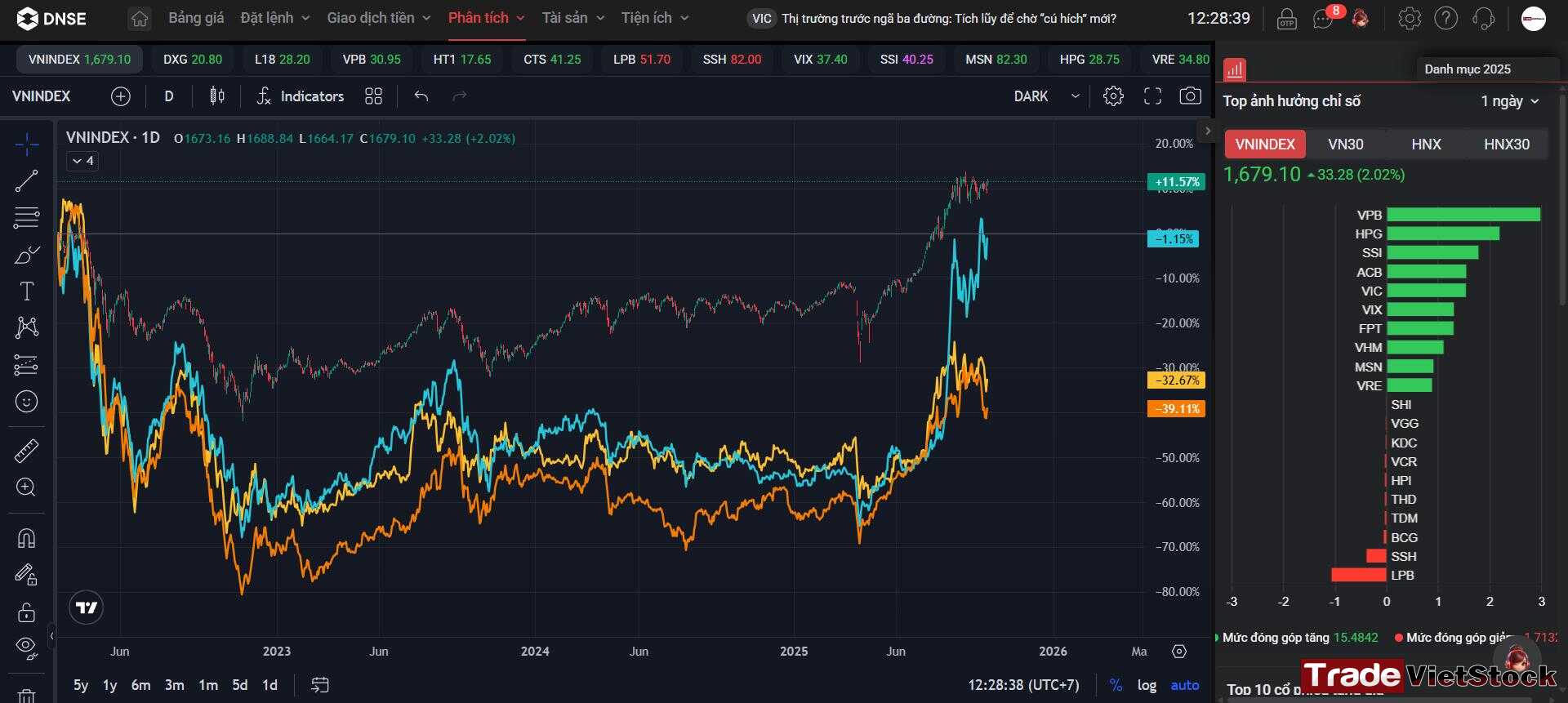Collapse the right side panel arrow
The image size is (1568, 703).
tap(1208, 131)
